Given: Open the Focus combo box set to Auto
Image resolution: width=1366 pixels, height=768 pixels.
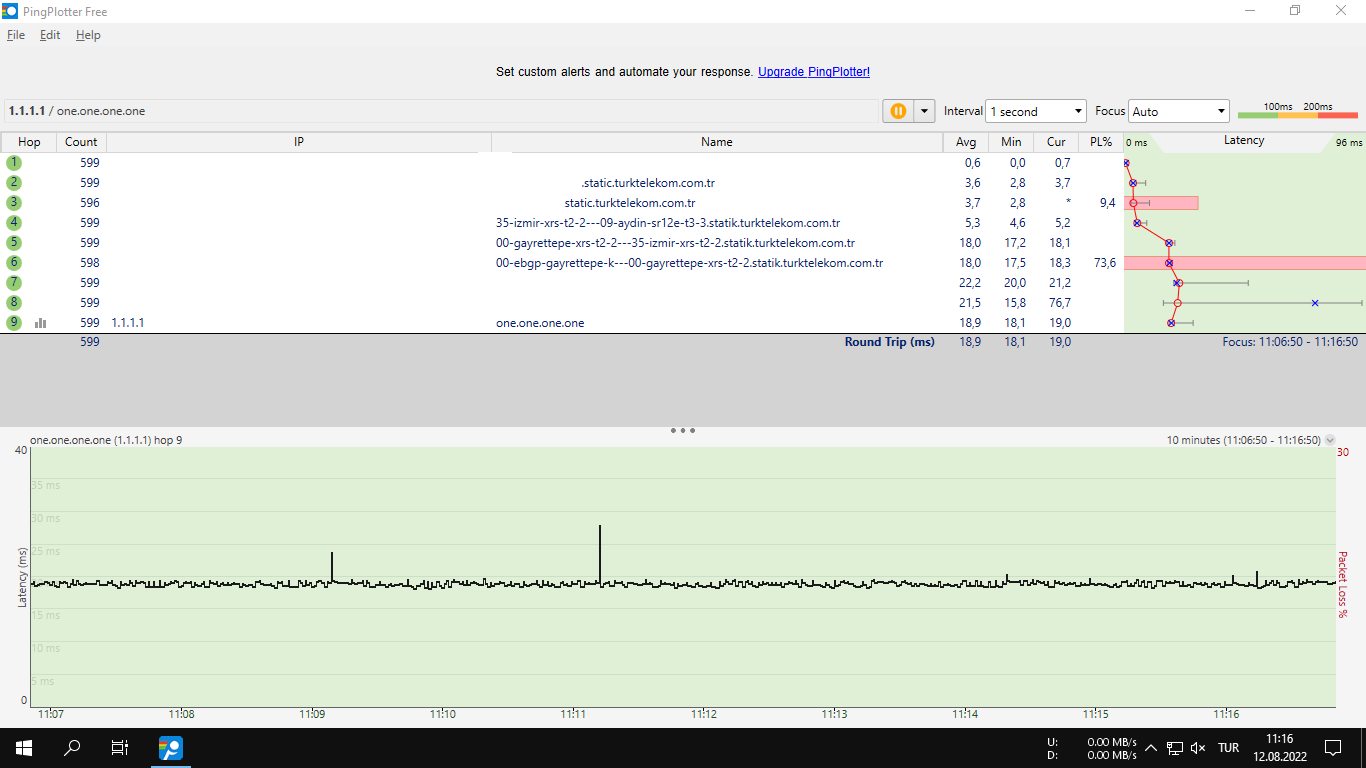Looking at the screenshot, I should click(1179, 111).
